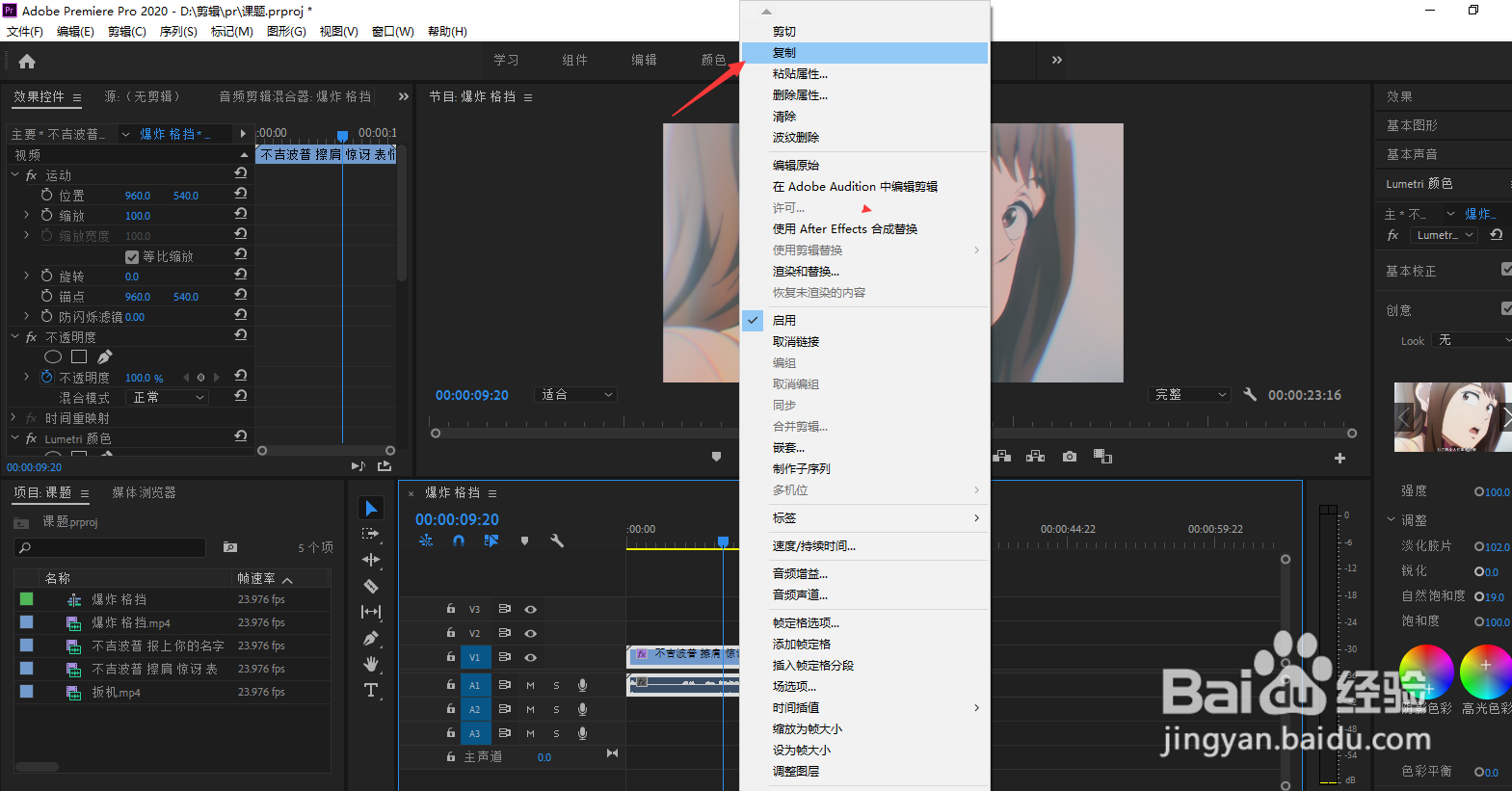Select project item 振机.mp4
Viewport: 1512px width, 791px height.
(x=116, y=692)
